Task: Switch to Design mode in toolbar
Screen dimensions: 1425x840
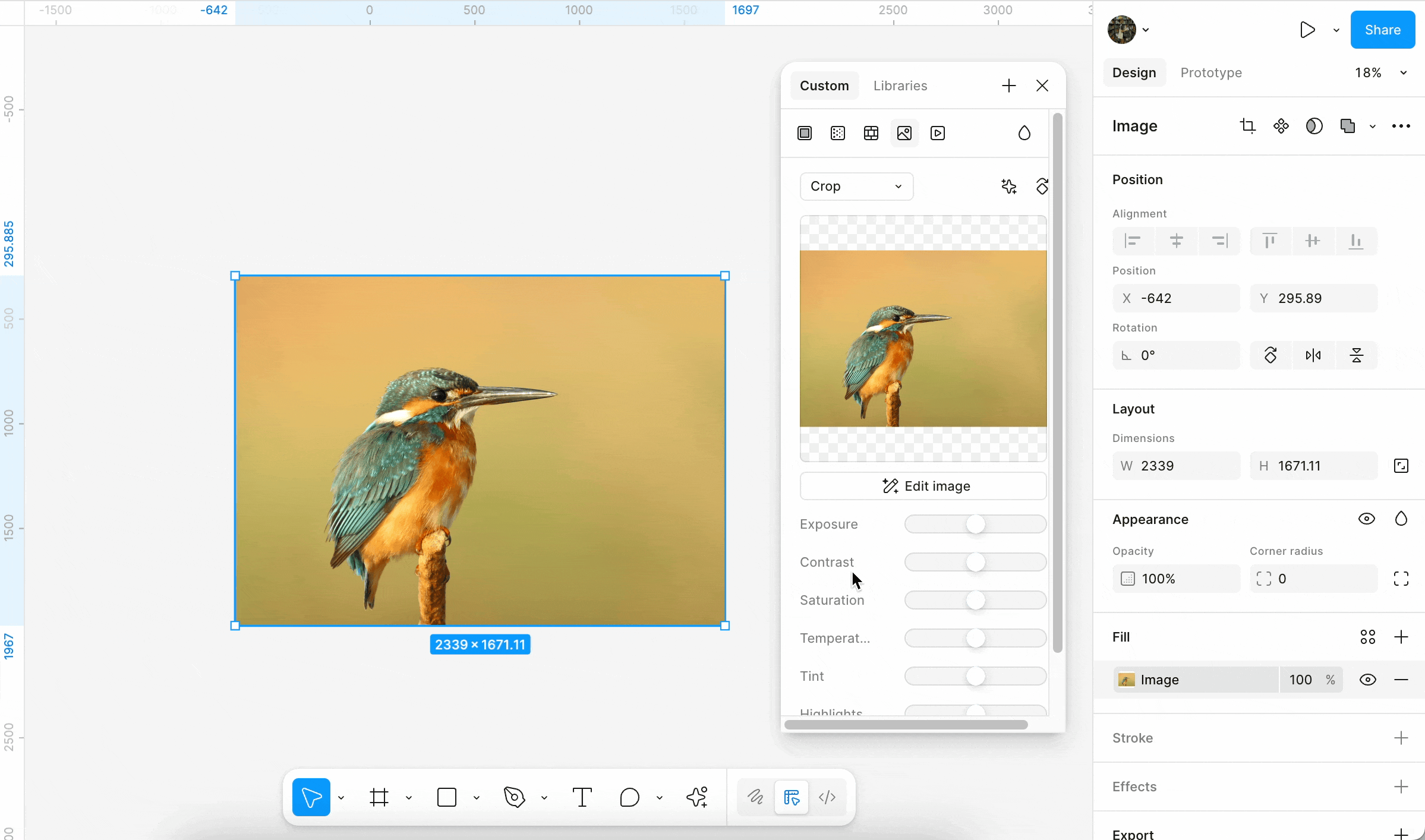Action: click(x=792, y=797)
